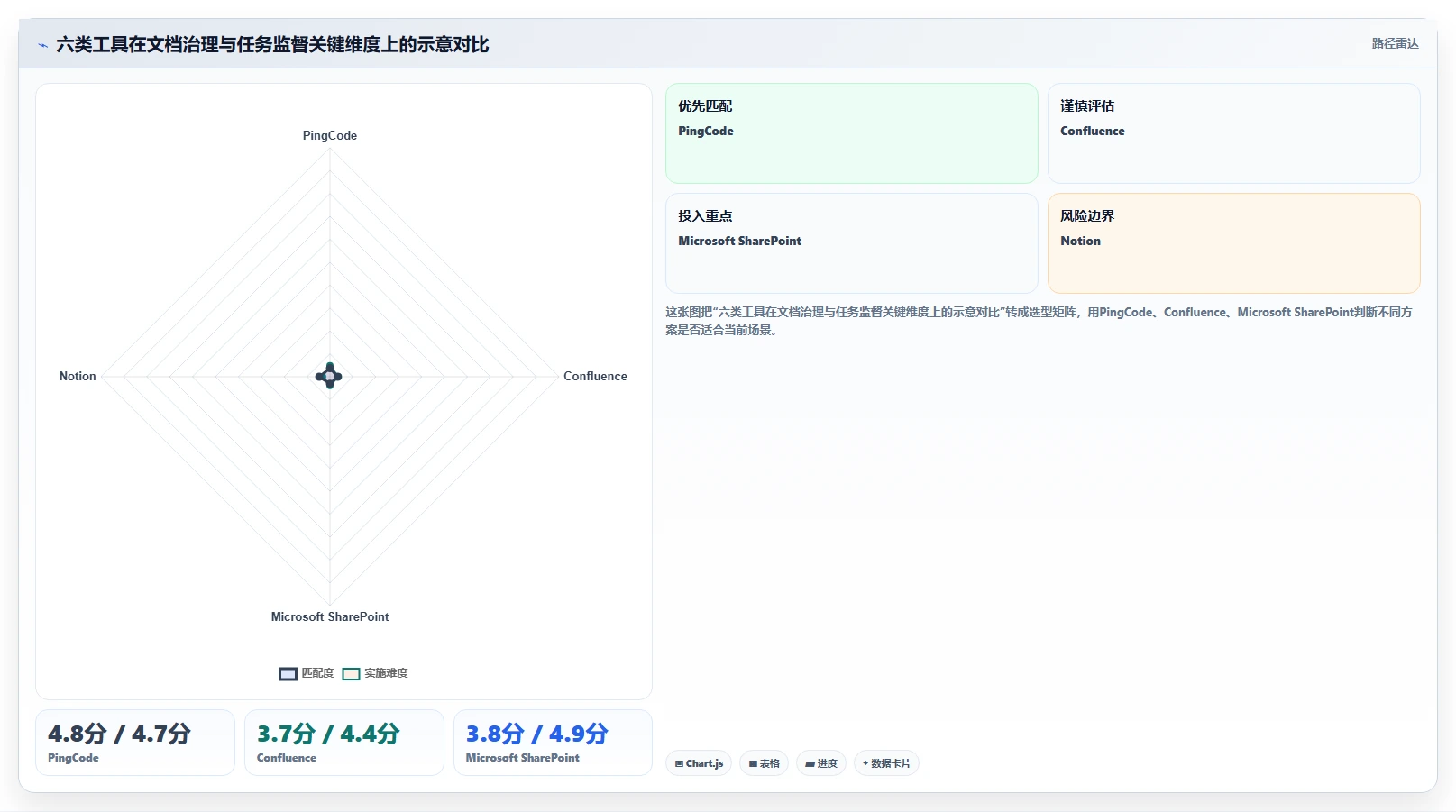Click the data point cluster at radar center
Image resolution: width=1456 pixels, height=812 pixels.
tap(329, 376)
